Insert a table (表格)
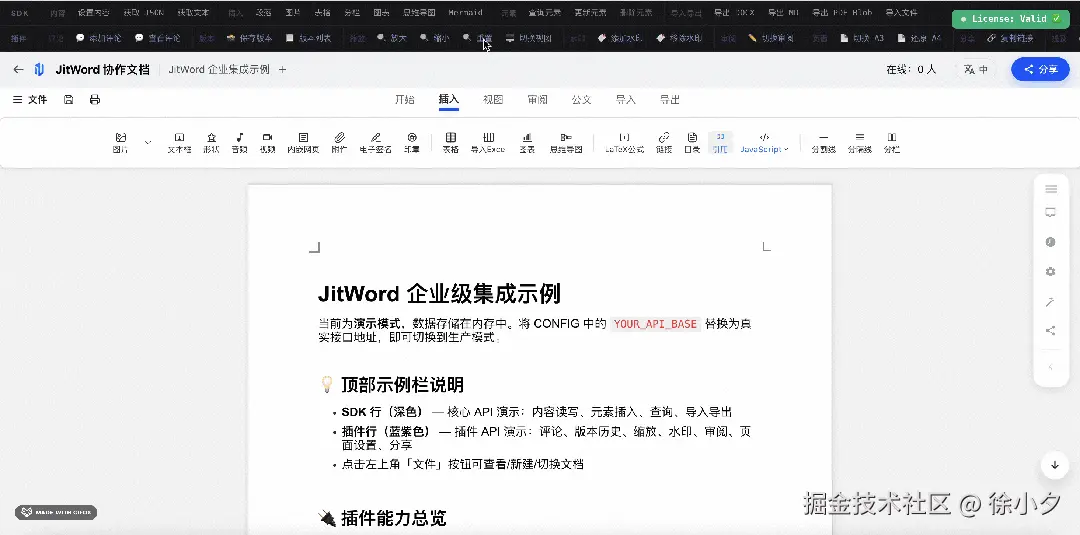Screen dimensions: 1080x535 point(450,143)
